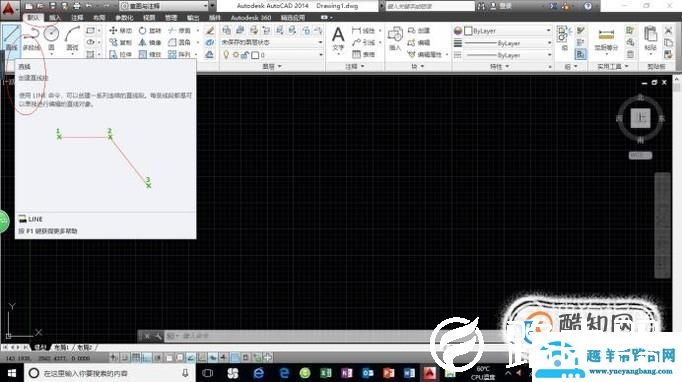This screenshot has height=382, width=682.
Task: Open the Autodesk 360 ribbon tab
Action: pyautogui.click(x=251, y=18)
